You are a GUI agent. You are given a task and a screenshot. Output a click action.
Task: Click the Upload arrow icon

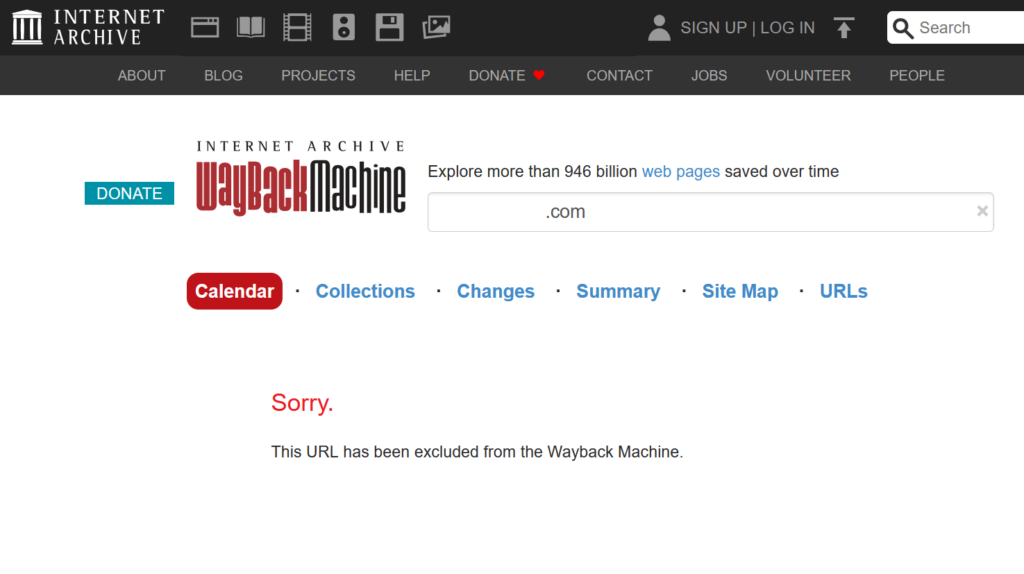tap(844, 27)
